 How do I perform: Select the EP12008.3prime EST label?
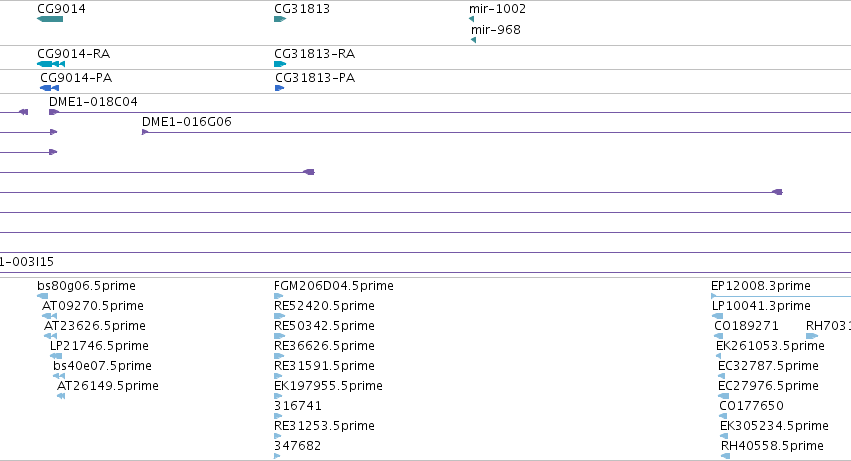(x=760, y=286)
